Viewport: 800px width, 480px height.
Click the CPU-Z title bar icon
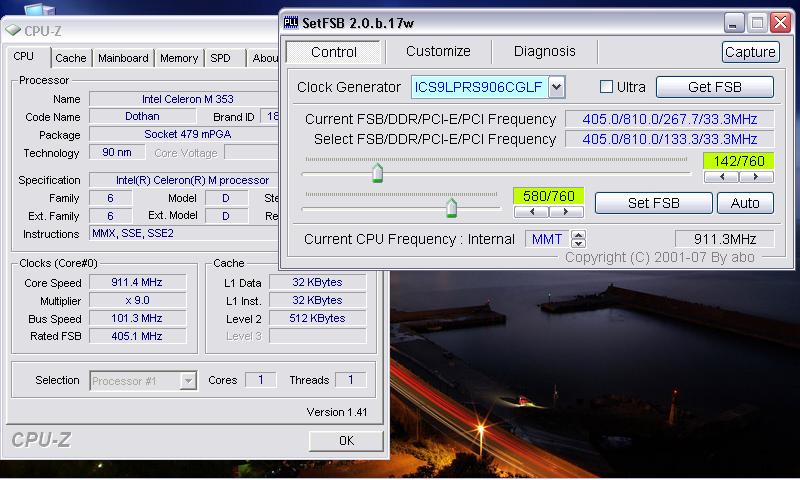13,31
